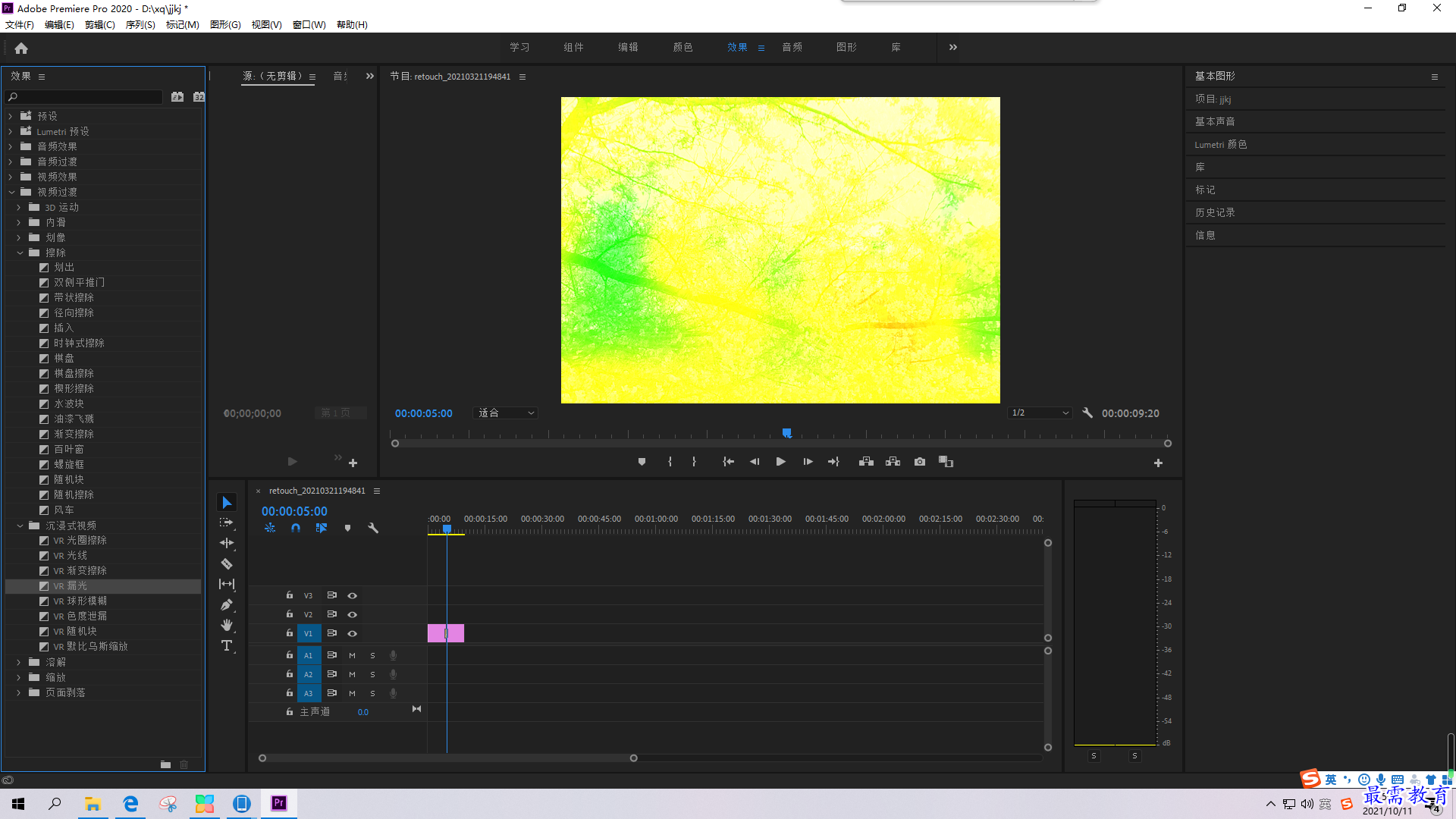Screen dimensions: 1456x819
Task: Collapse the 沉浸式视频 folder
Action: (20, 526)
